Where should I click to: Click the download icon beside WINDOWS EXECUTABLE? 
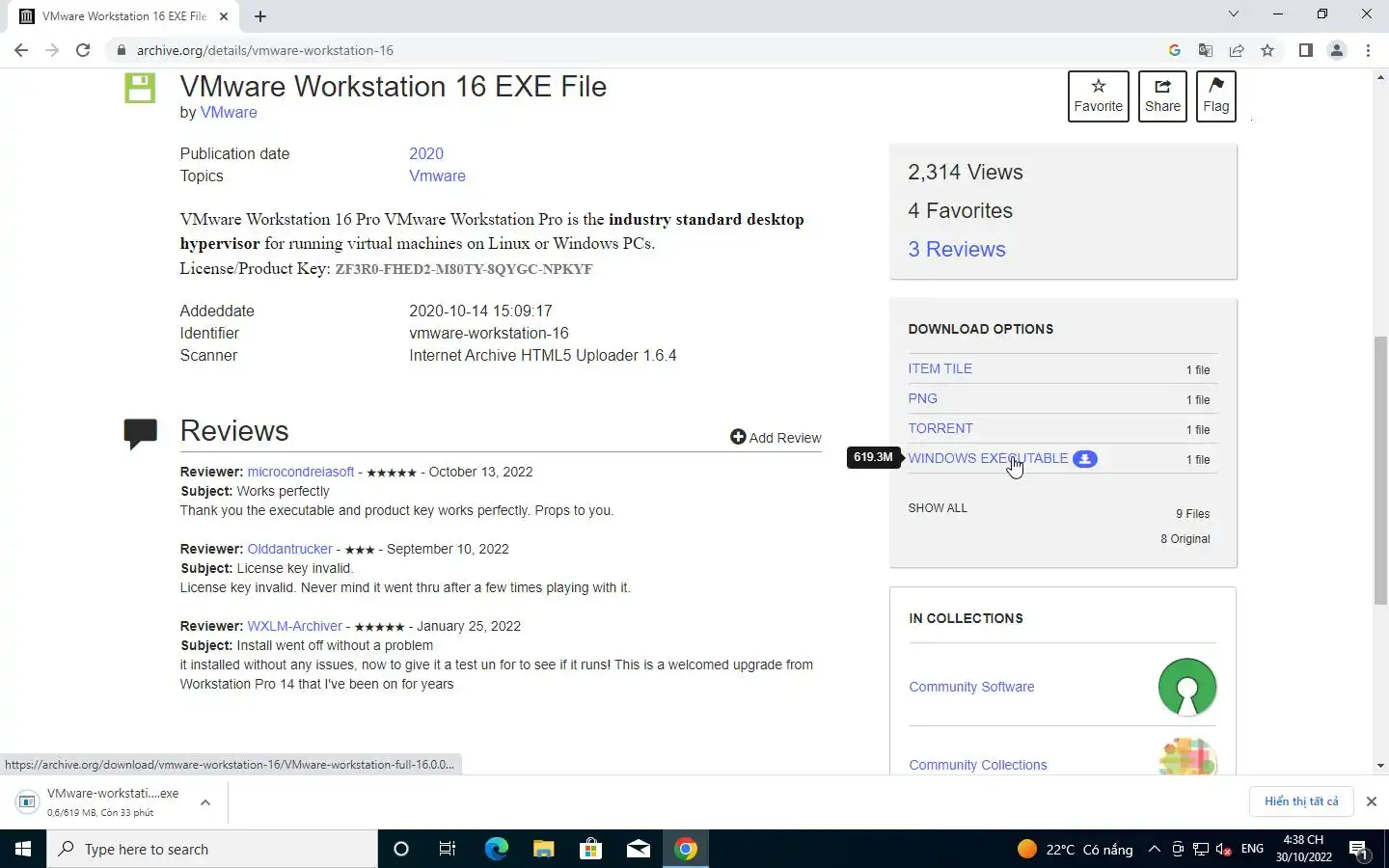pyautogui.click(x=1085, y=459)
